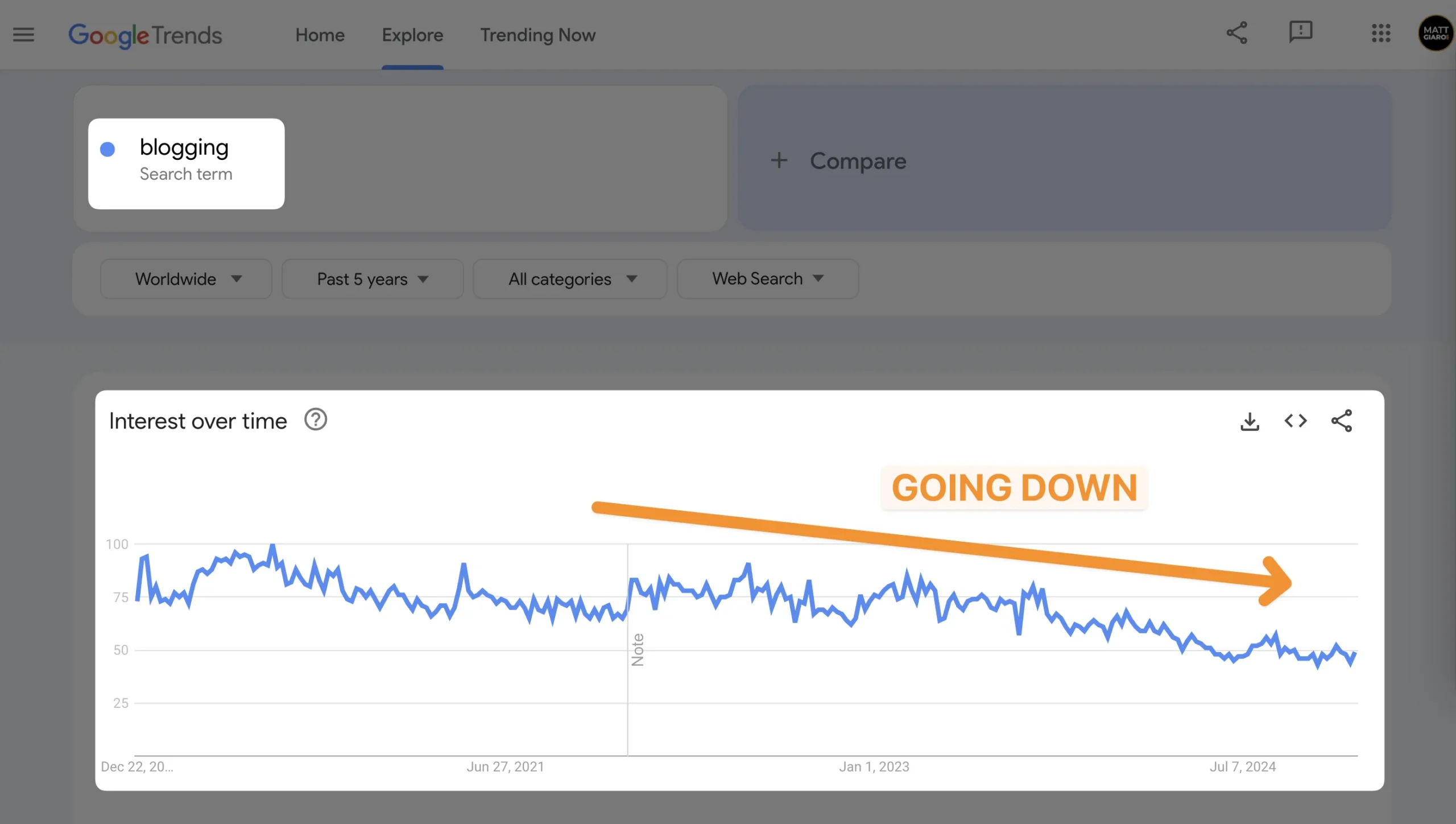The height and width of the screenshot is (824, 1456).
Task: Share the Interest over time chart
Action: coord(1342,421)
